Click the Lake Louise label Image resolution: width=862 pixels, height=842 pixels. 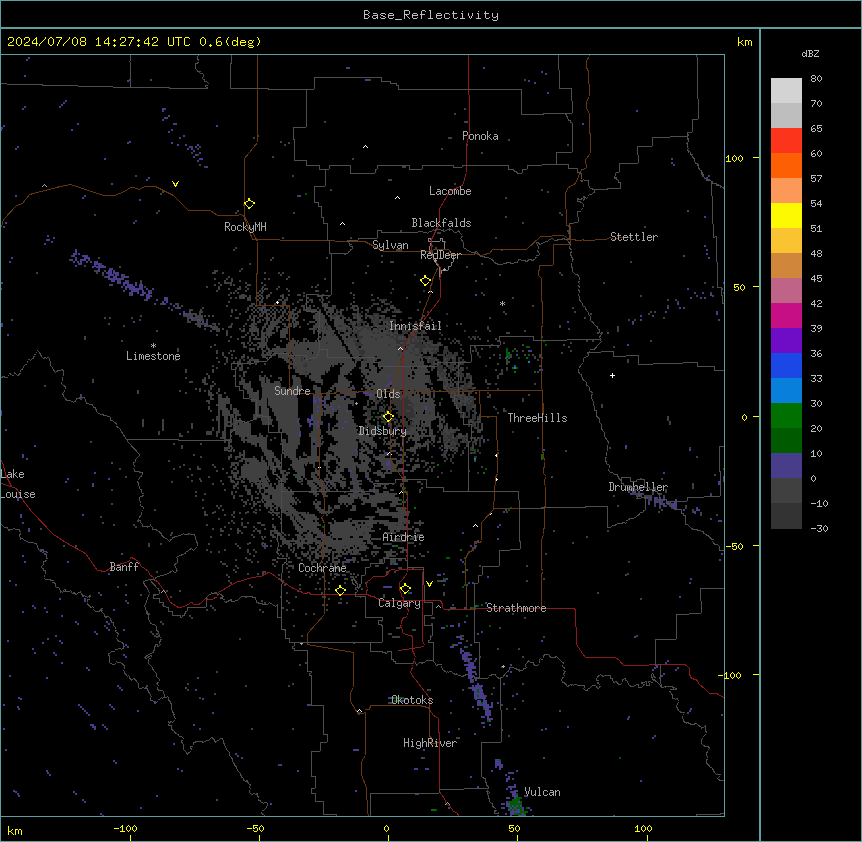(18, 484)
